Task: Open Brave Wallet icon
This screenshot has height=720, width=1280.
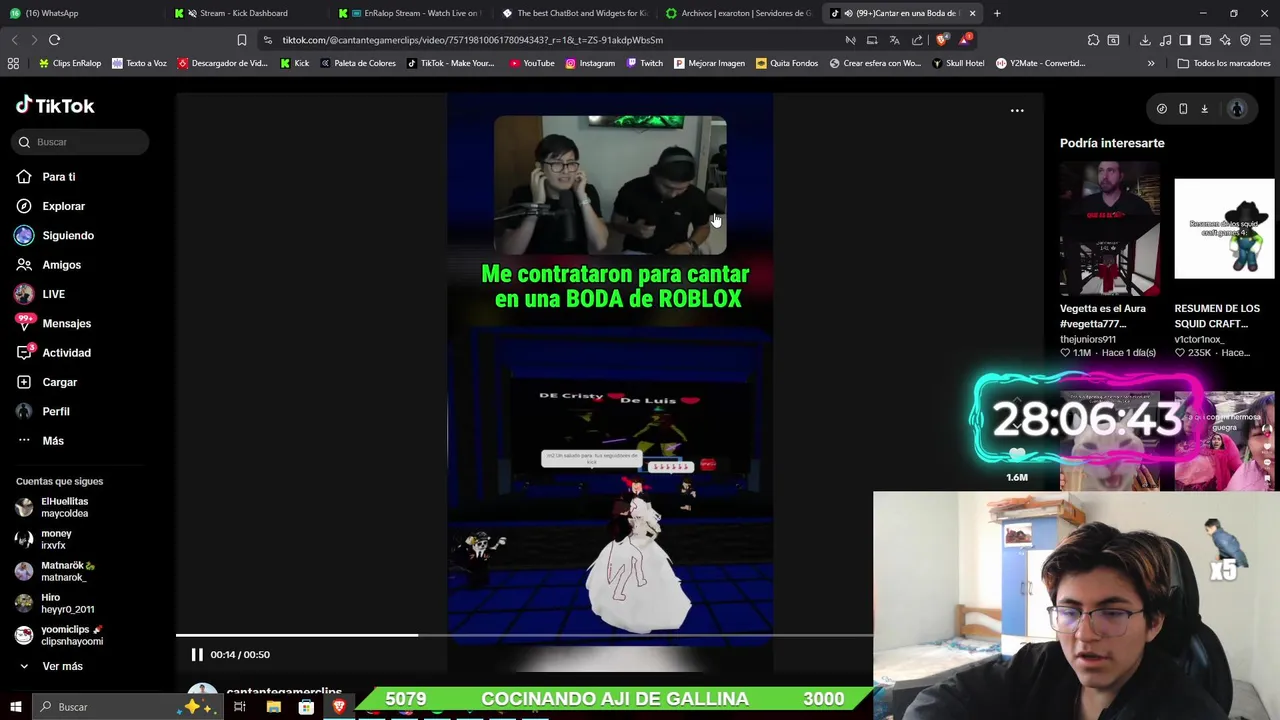Action: (1205, 40)
